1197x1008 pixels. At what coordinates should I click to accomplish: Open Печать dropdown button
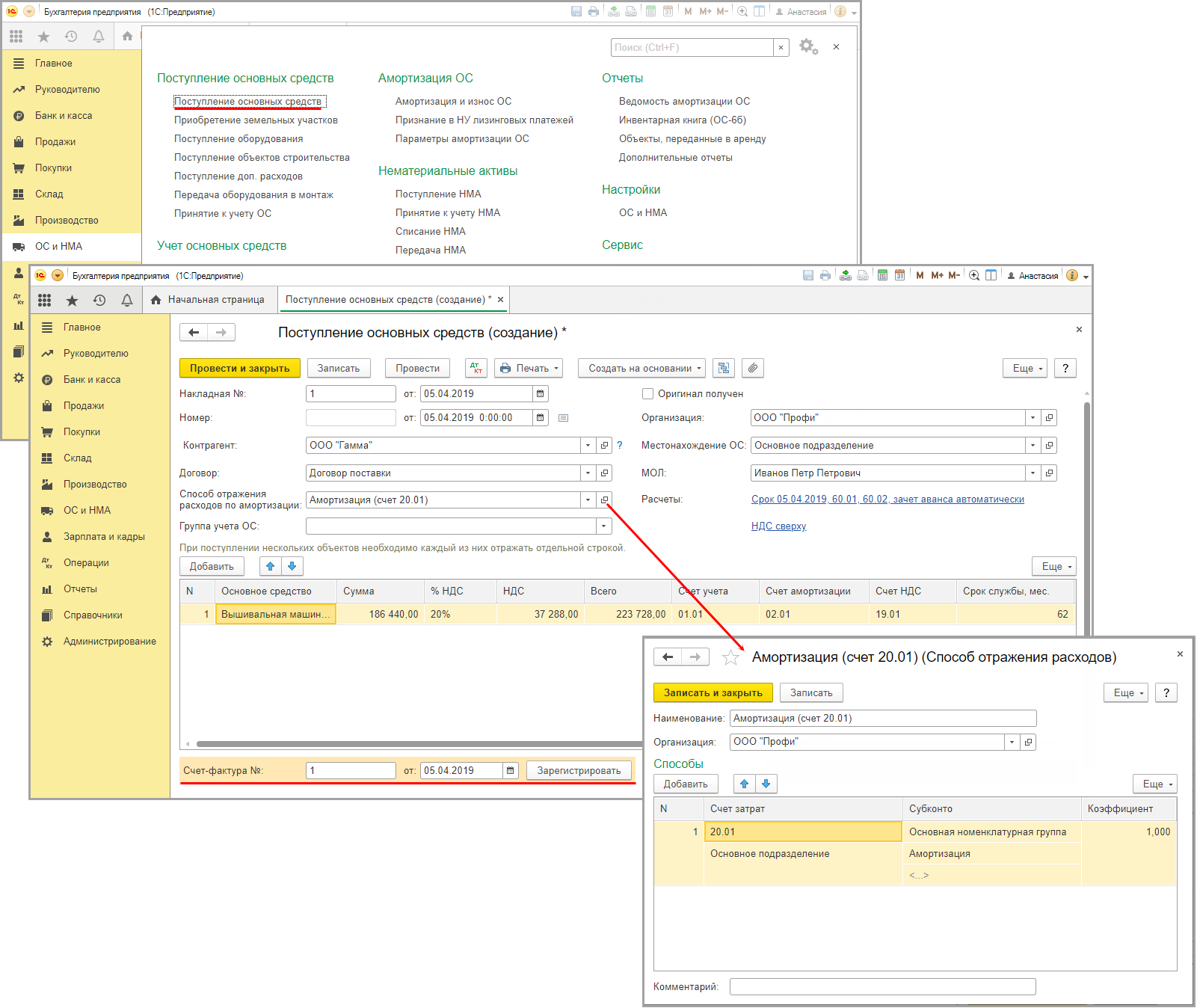coord(529,368)
